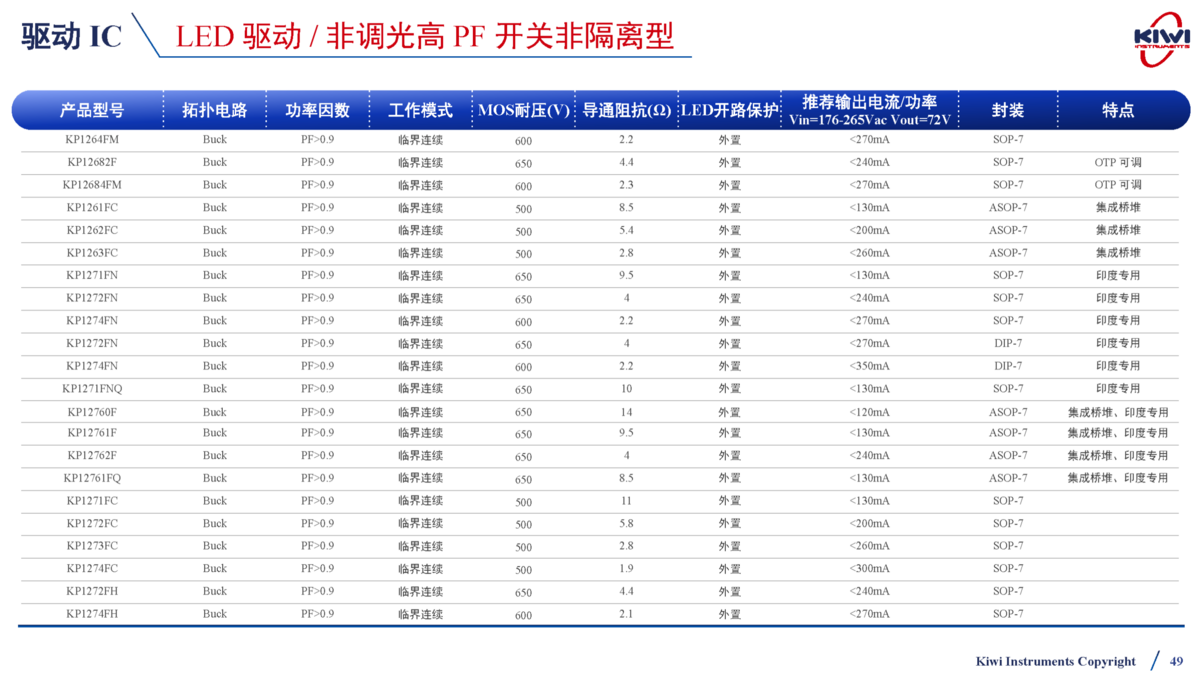The width and height of the screenshot is (1200, 681).
Task: Click the MOS耐压(V) column header
Action: (523, 110)
